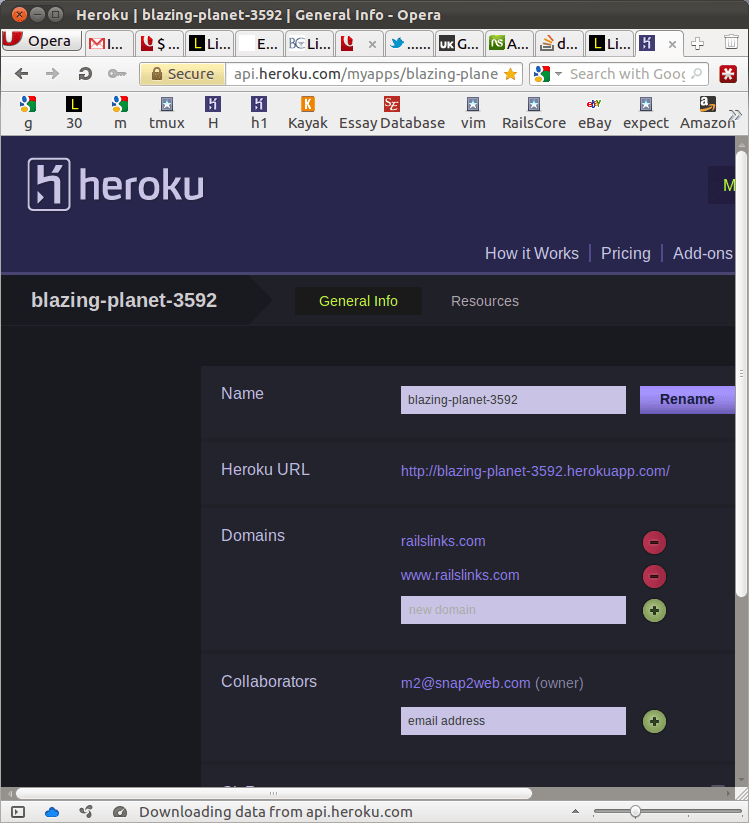Screen dimensions: 749x823
Task: Go back with the back arrow
Action: 22,74
